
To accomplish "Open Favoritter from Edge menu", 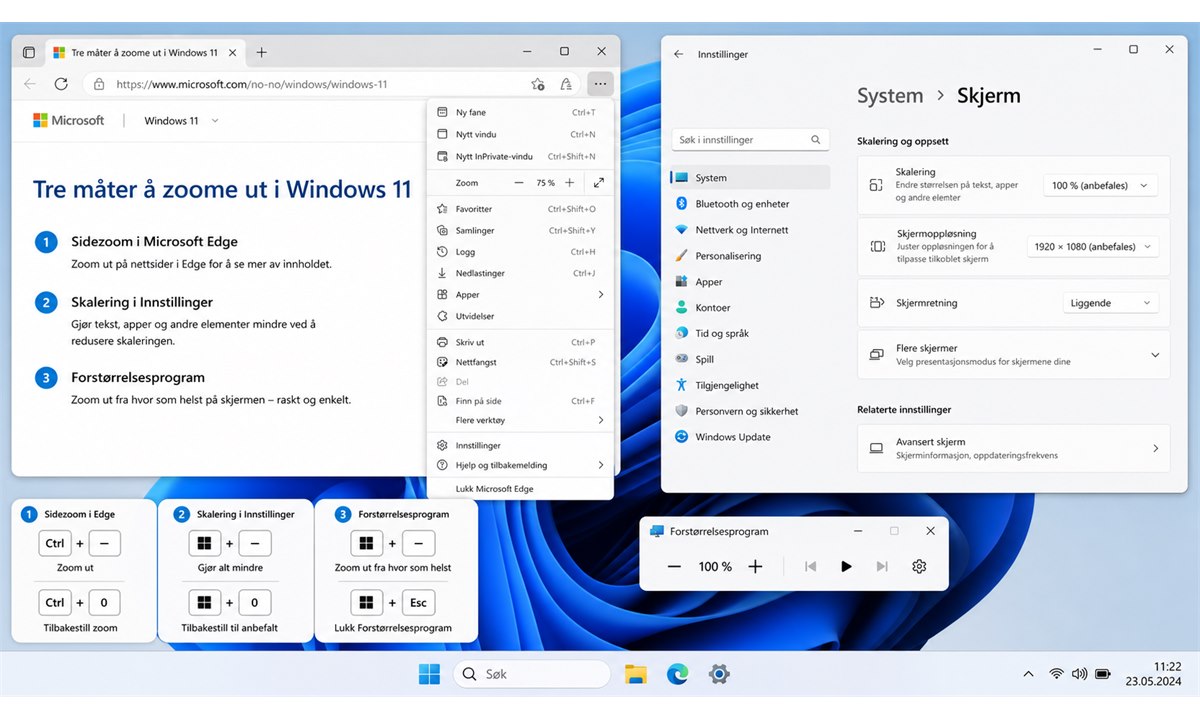I will 520,209.
